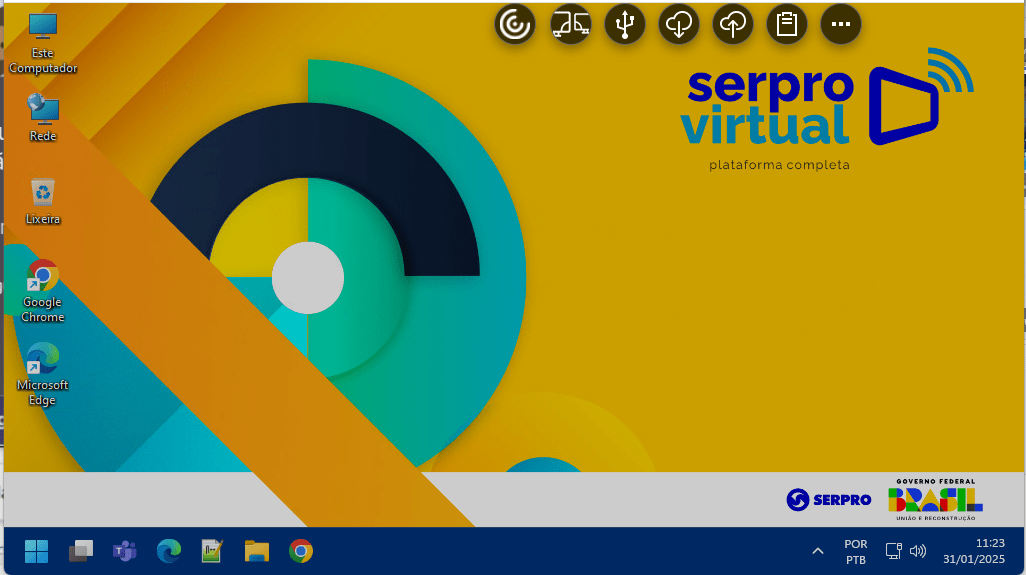Open File Explorer from taskbar

(256, 551)
